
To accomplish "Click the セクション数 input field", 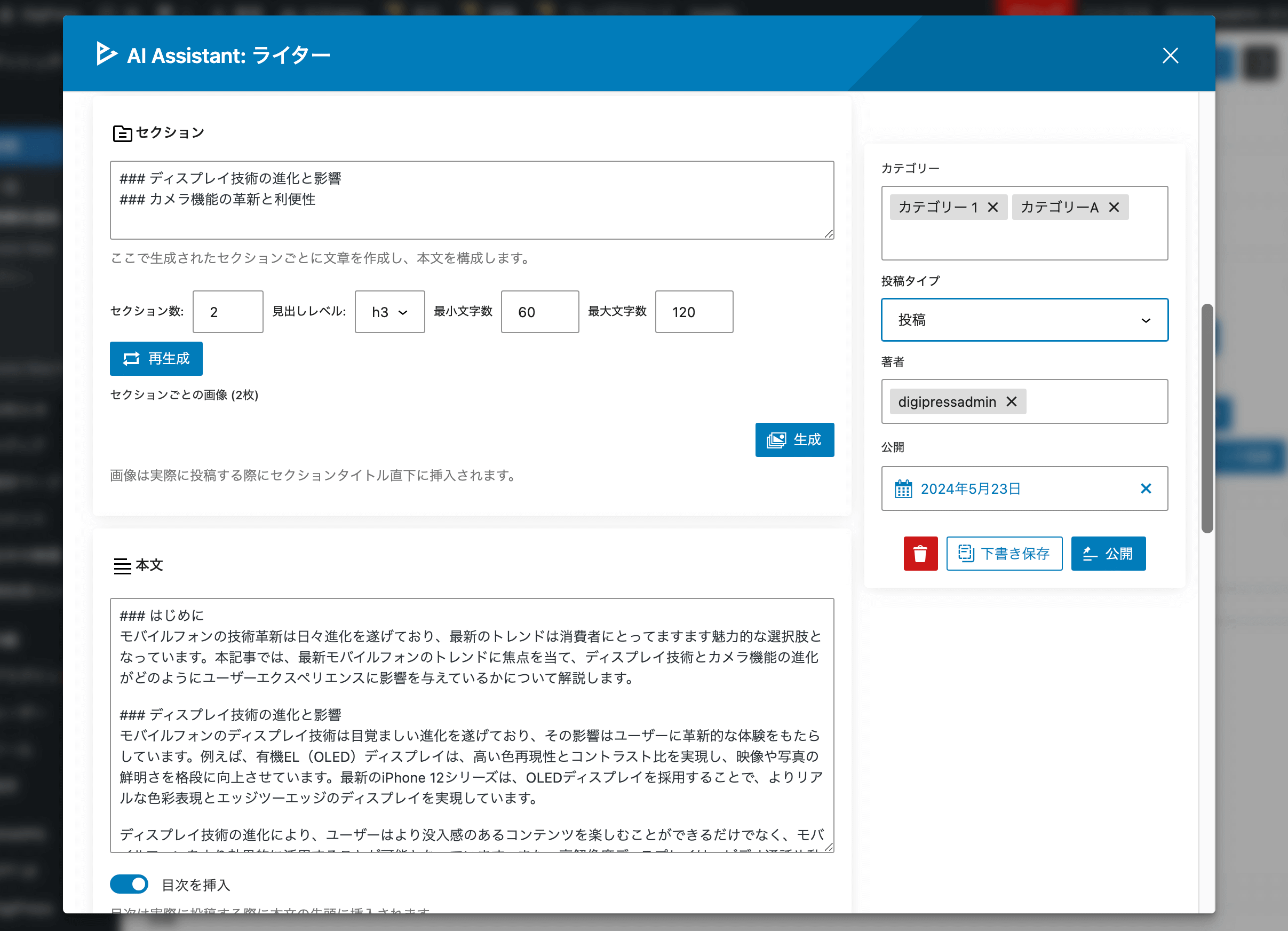I will point(228,312).
